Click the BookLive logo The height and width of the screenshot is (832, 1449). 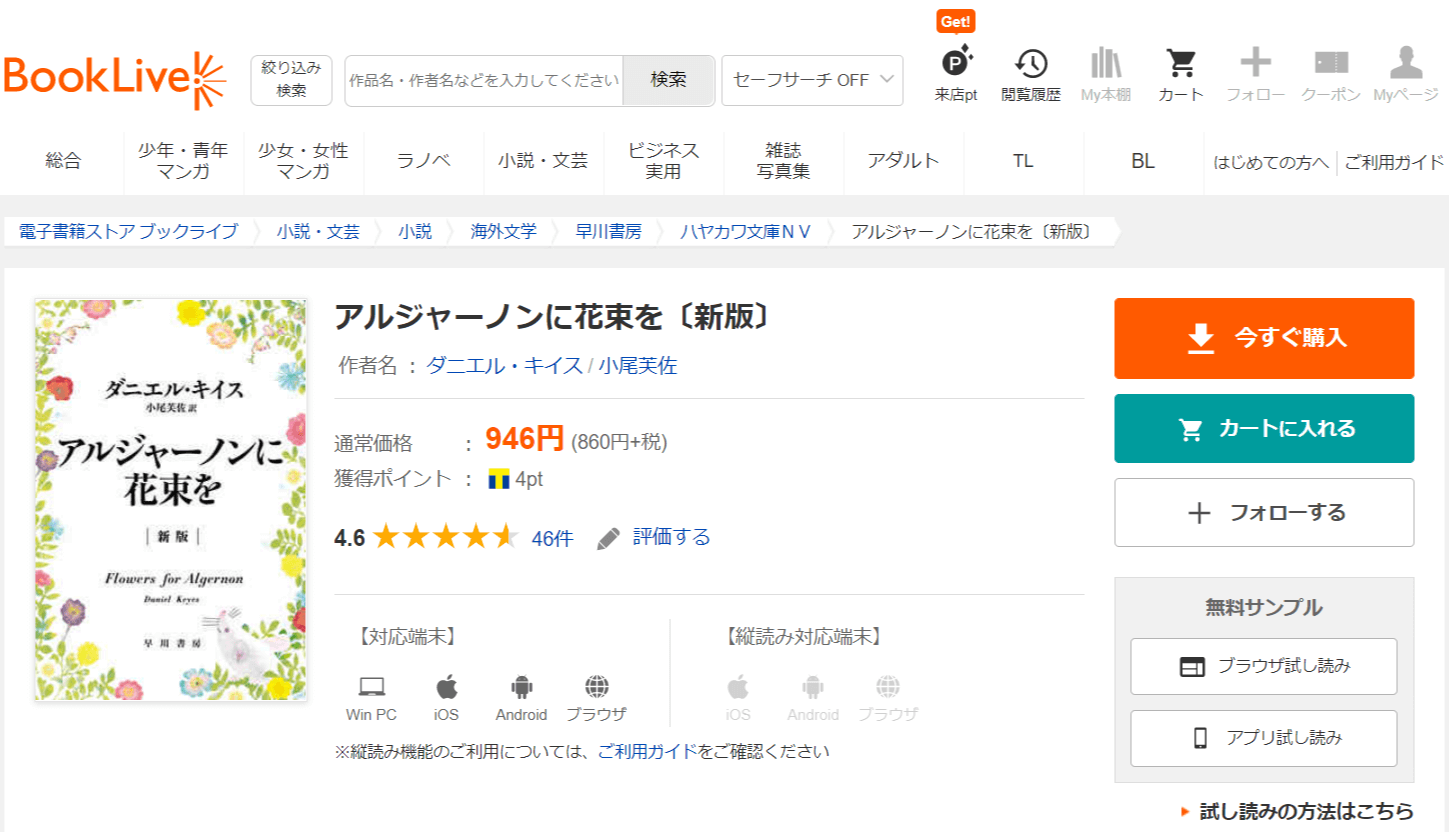(x=115, y=80)
